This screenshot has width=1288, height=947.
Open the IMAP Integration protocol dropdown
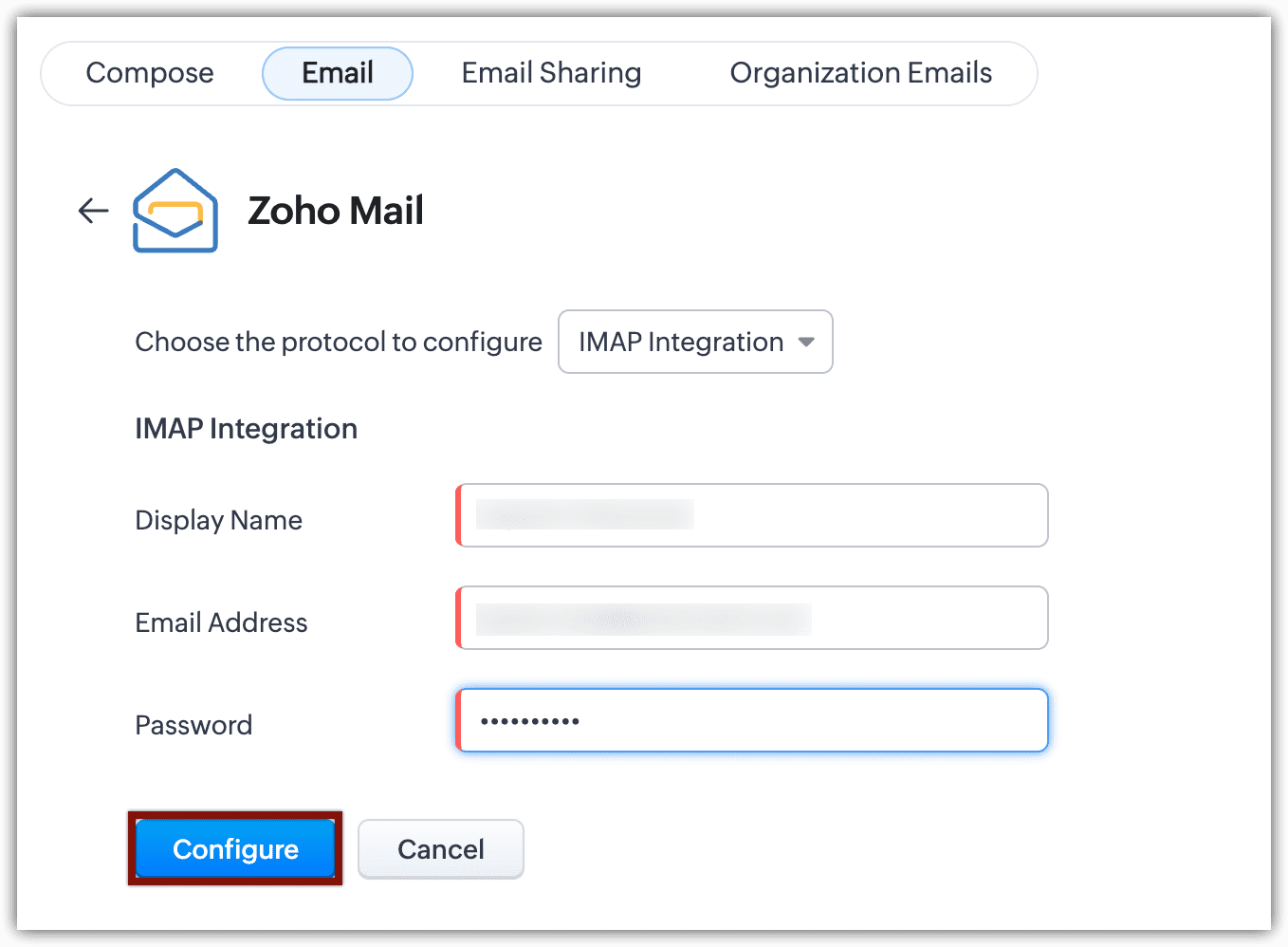click(x=695, y=342)
